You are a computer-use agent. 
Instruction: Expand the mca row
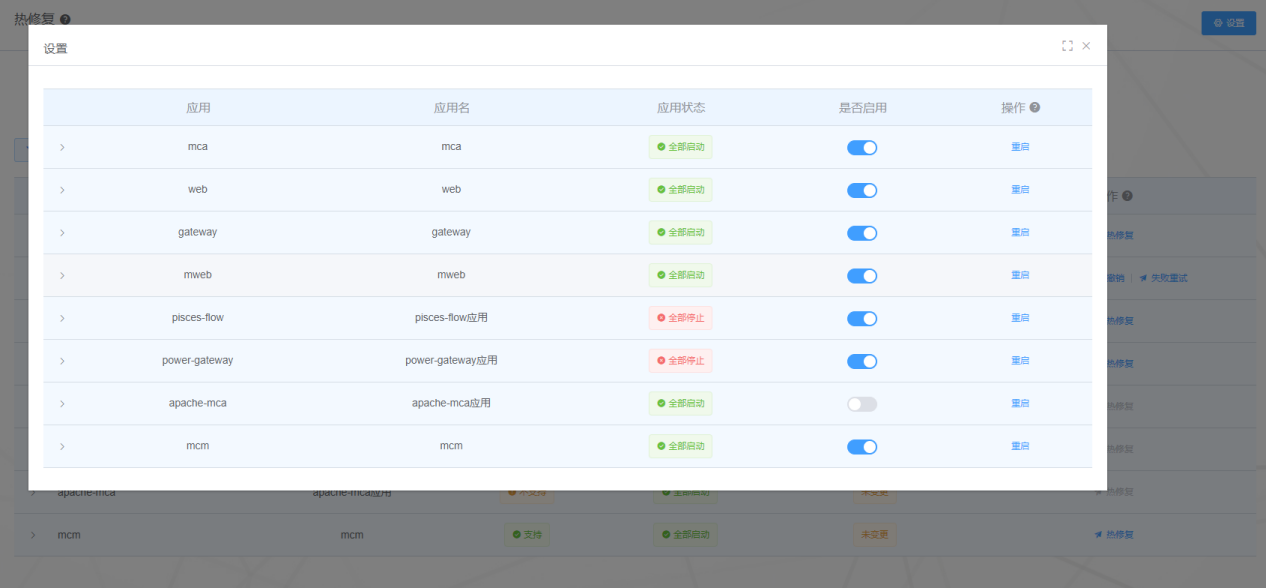pos(62,147)
